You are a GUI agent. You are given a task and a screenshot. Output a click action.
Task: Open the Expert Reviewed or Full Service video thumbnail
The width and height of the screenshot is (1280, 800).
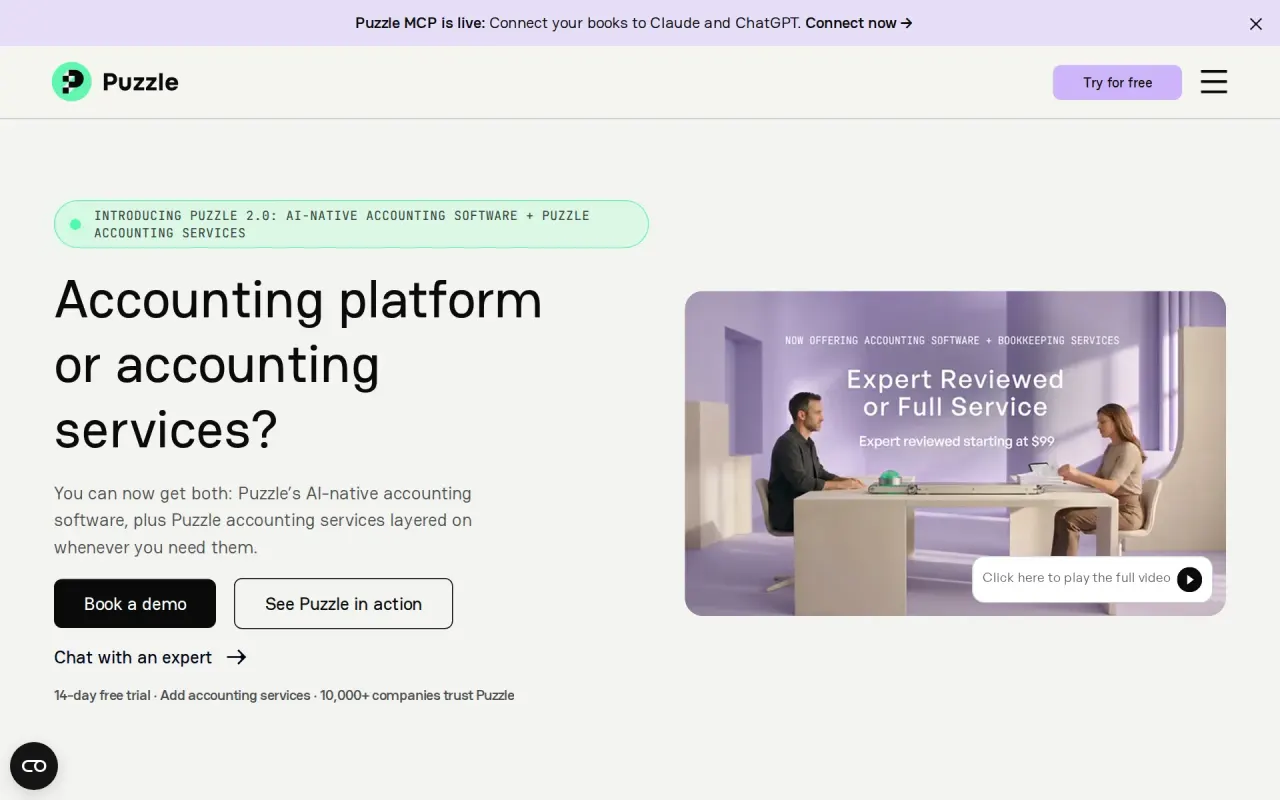coord(955,453)
